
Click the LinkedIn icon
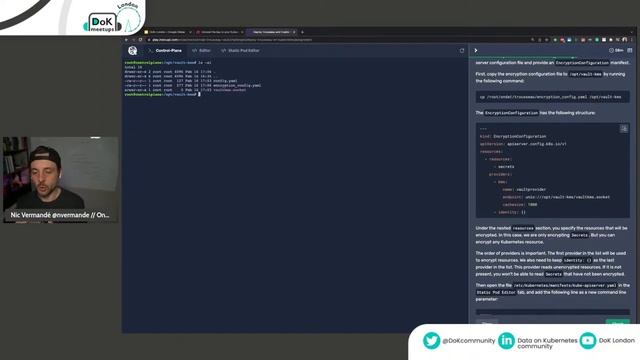(x=506, y=340)
